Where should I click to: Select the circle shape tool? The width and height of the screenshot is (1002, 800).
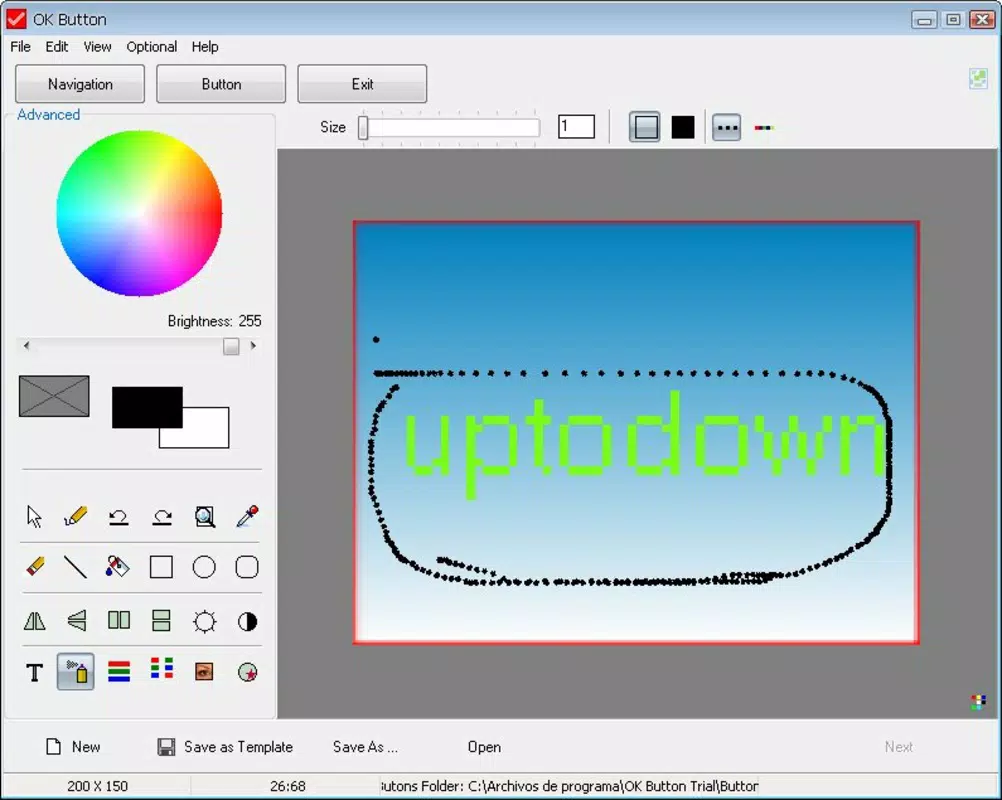(x=204, y=567)
